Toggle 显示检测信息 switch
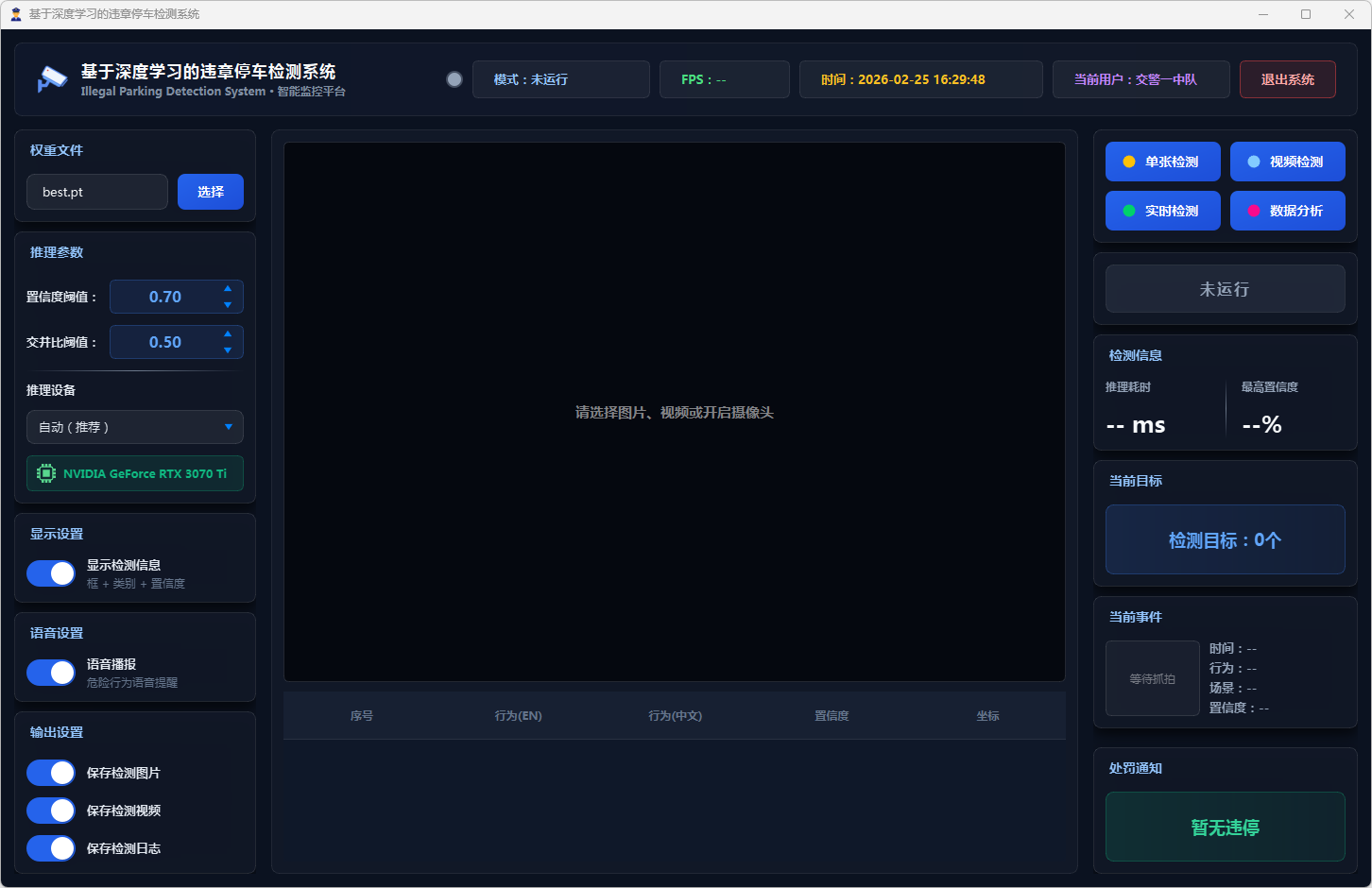Image resolution: width=1372 pixels, height=888 pixels. [x=51, y=573]
